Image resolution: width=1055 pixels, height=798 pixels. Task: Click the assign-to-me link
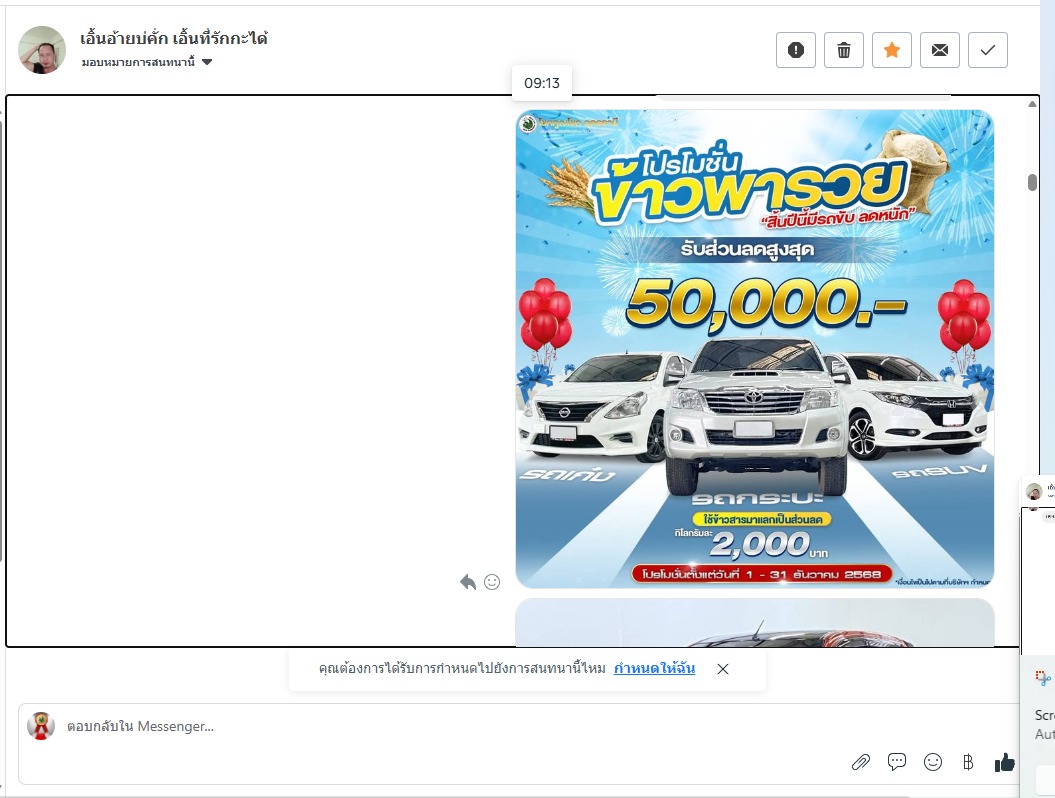click(x=654, y=668)
